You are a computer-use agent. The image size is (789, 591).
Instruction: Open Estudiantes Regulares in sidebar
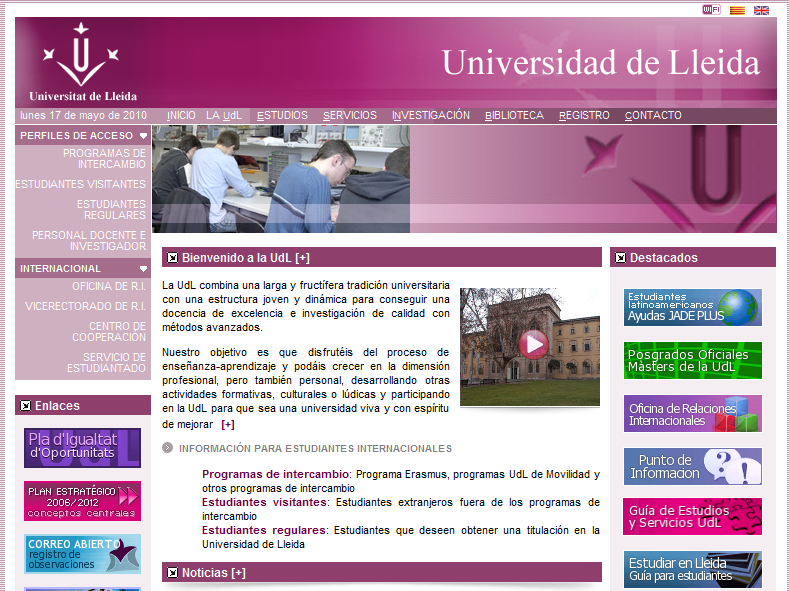point(111,210)
